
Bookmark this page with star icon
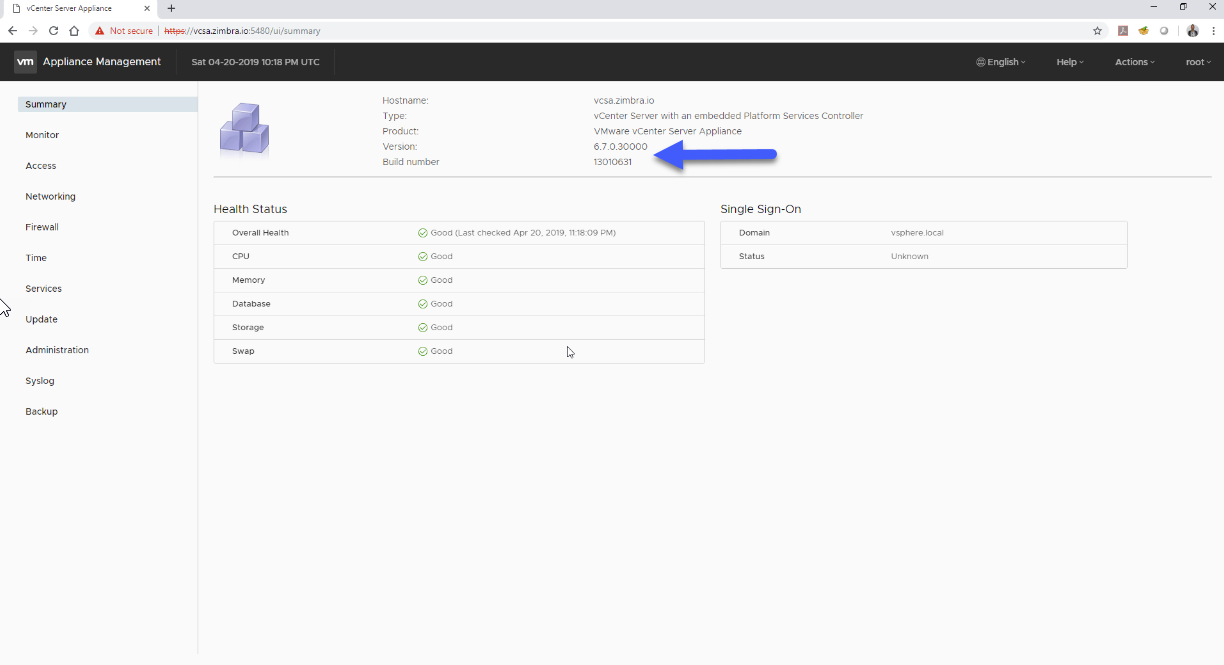coord(1097,31)
